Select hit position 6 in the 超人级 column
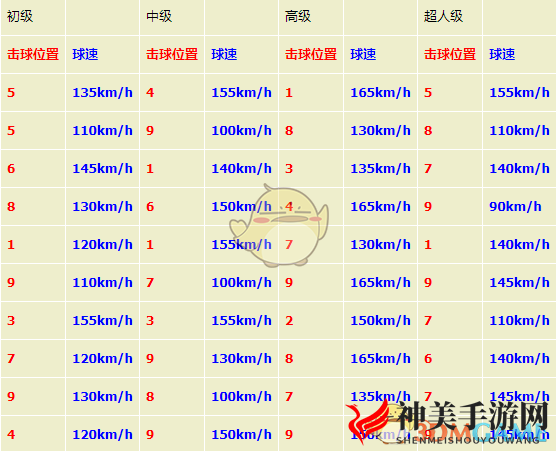This screenshot has width=558, height=451. click(x=428, y=358)
